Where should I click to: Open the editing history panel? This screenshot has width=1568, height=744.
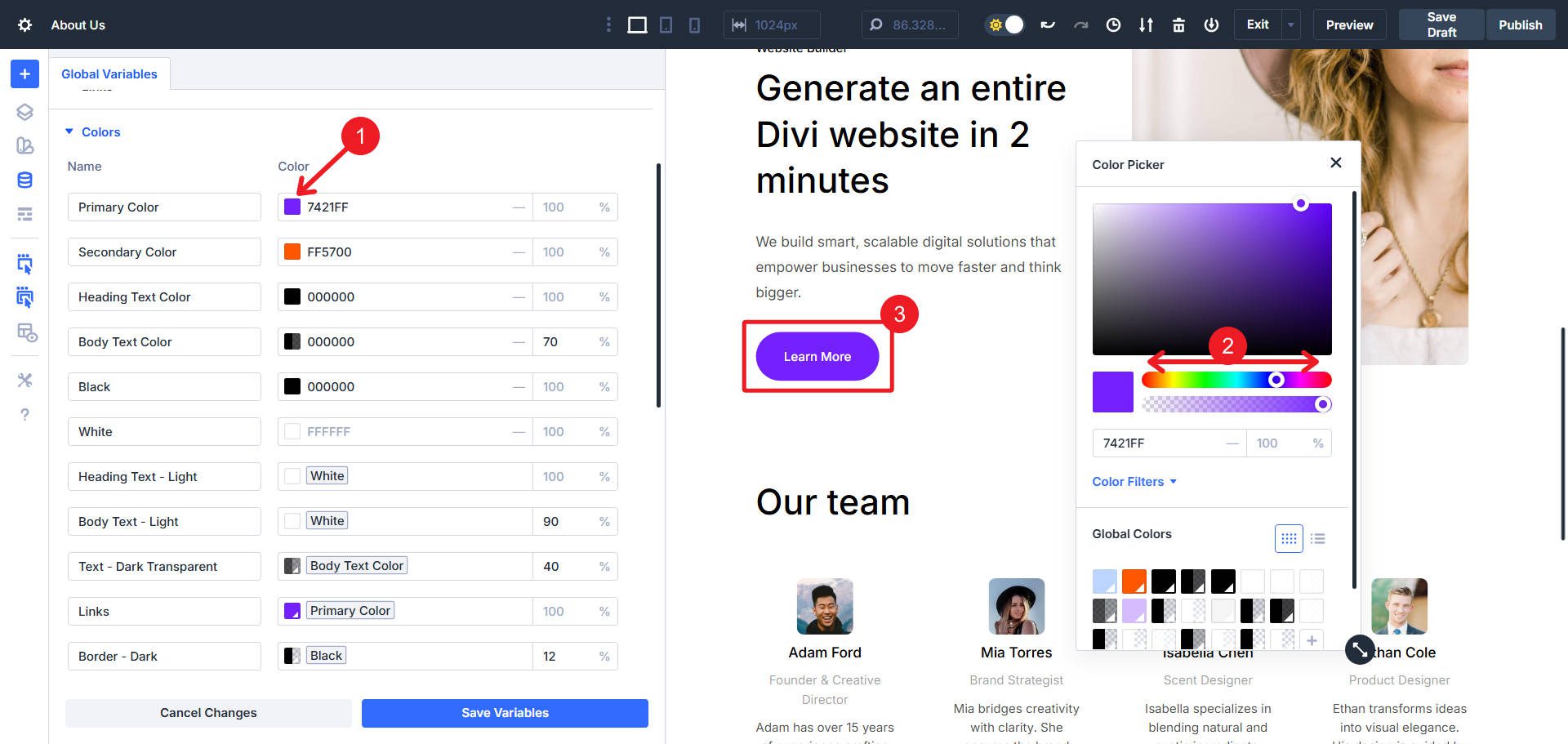coord(1112,25)
